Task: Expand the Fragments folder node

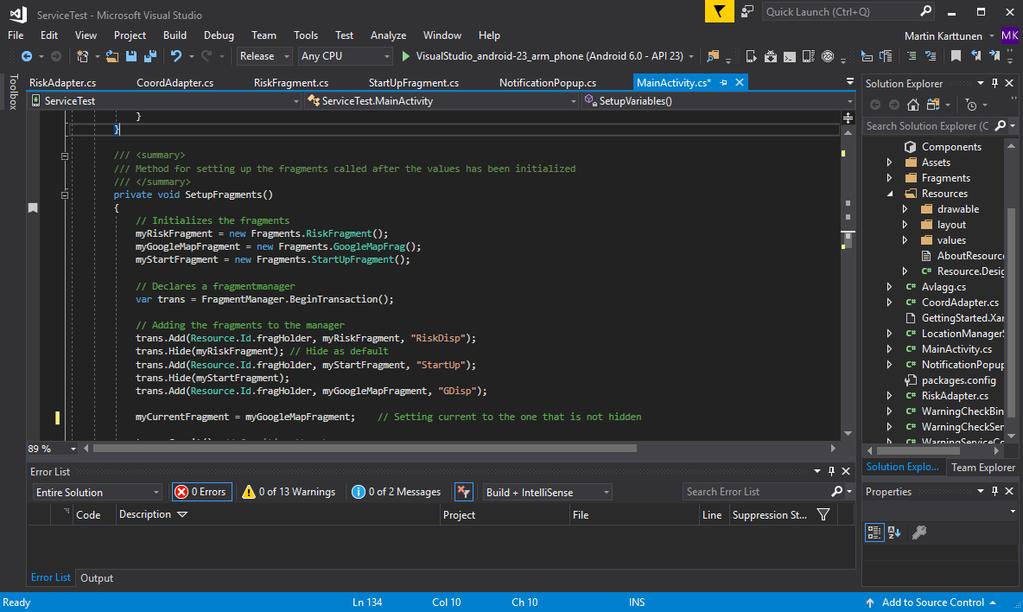Action: (x=889, y=178)
